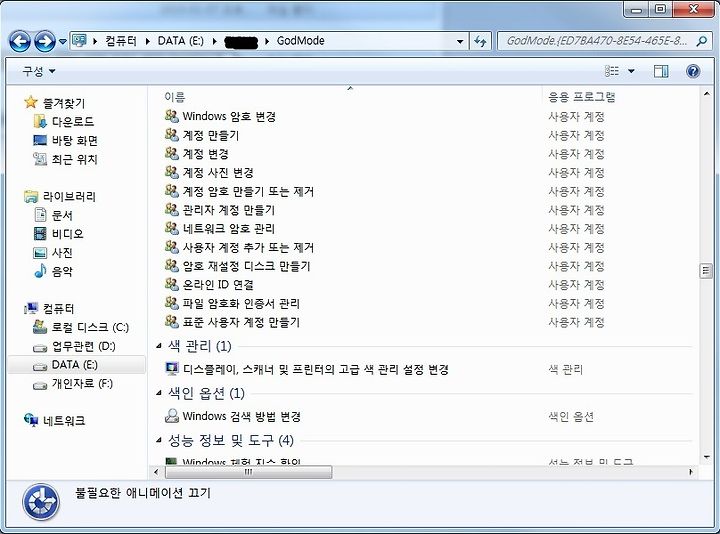
Task: Click 온라인 ID 연결 item icon
Action: (x=172, y=285)
